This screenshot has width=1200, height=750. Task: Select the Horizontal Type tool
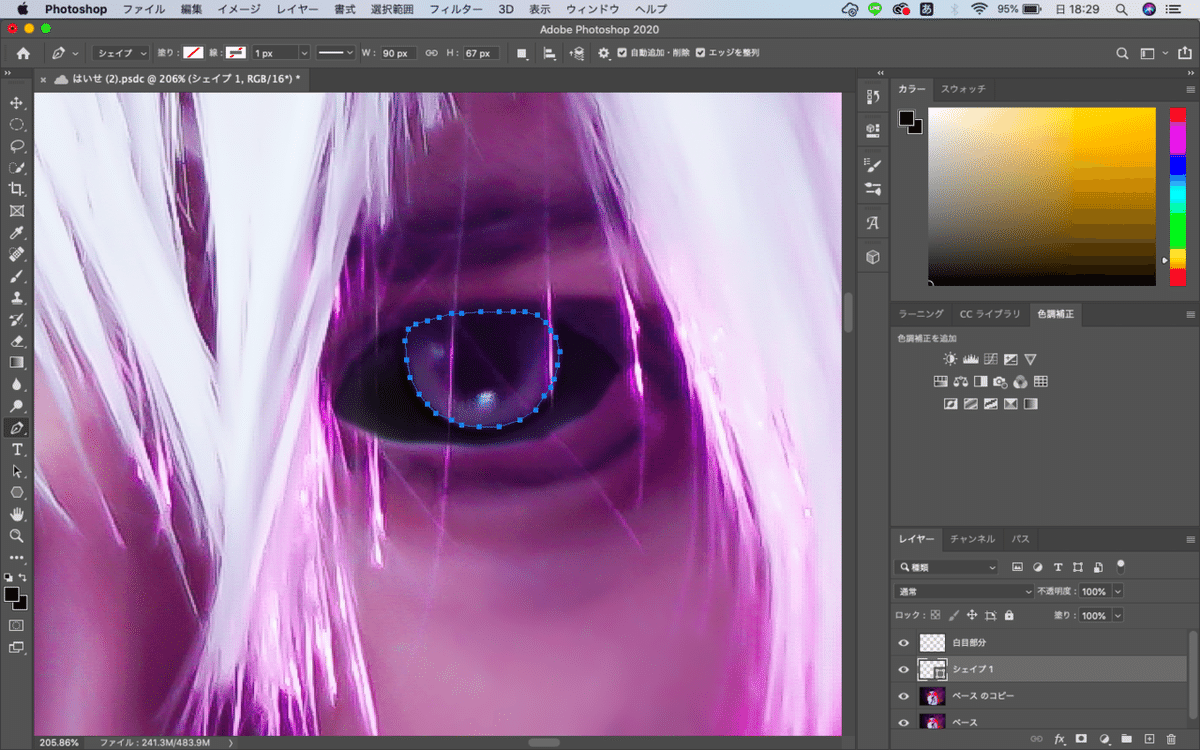click(x=17, y=450)
